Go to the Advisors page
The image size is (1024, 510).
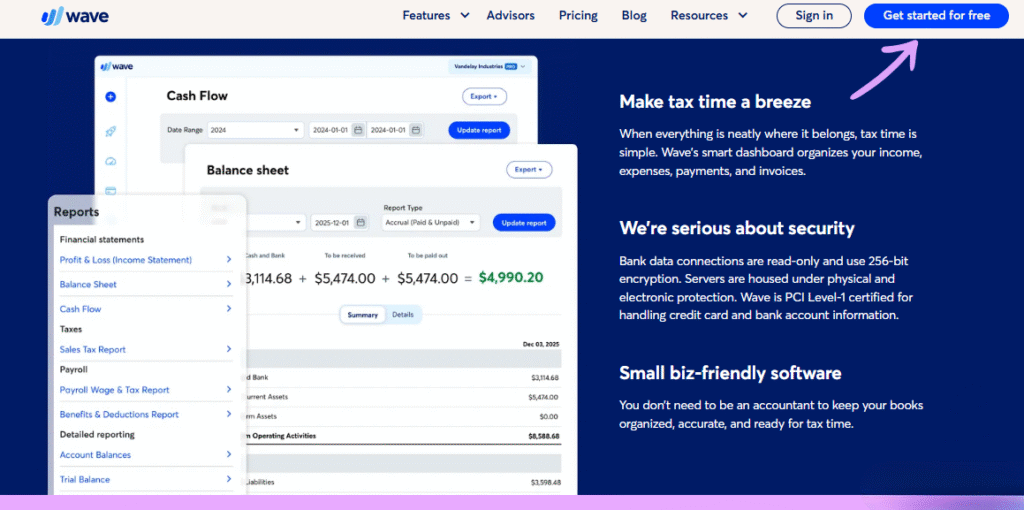point(511,16)
